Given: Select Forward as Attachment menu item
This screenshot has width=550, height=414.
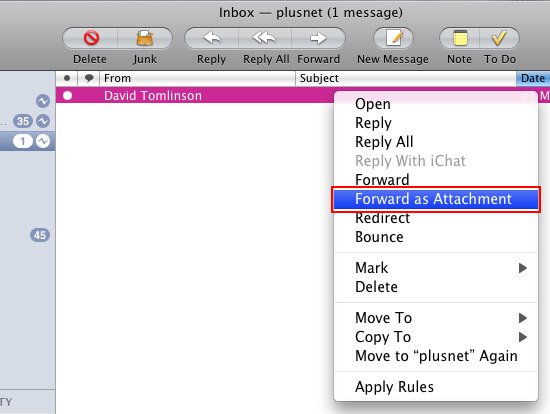Looking at the screenshot, I should 436,199.
